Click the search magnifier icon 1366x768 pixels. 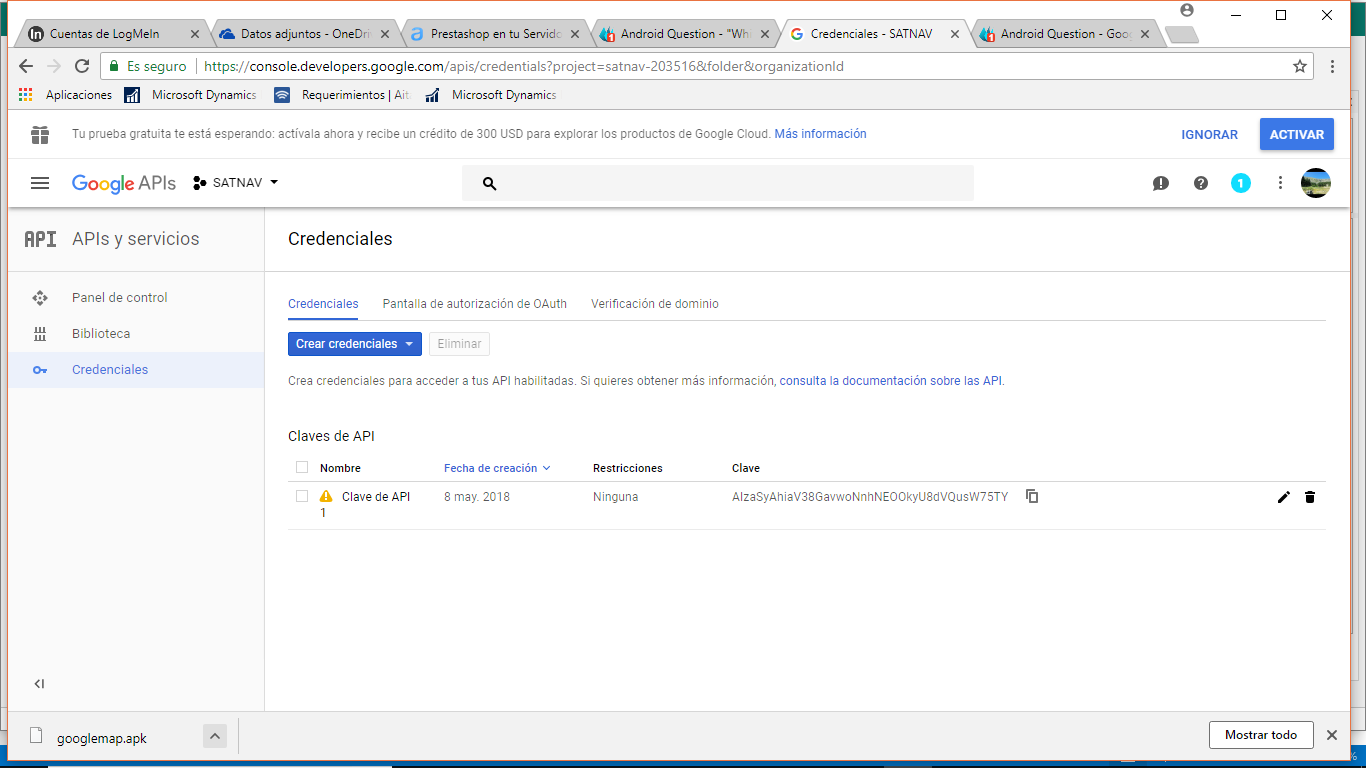tap(489, 184)
